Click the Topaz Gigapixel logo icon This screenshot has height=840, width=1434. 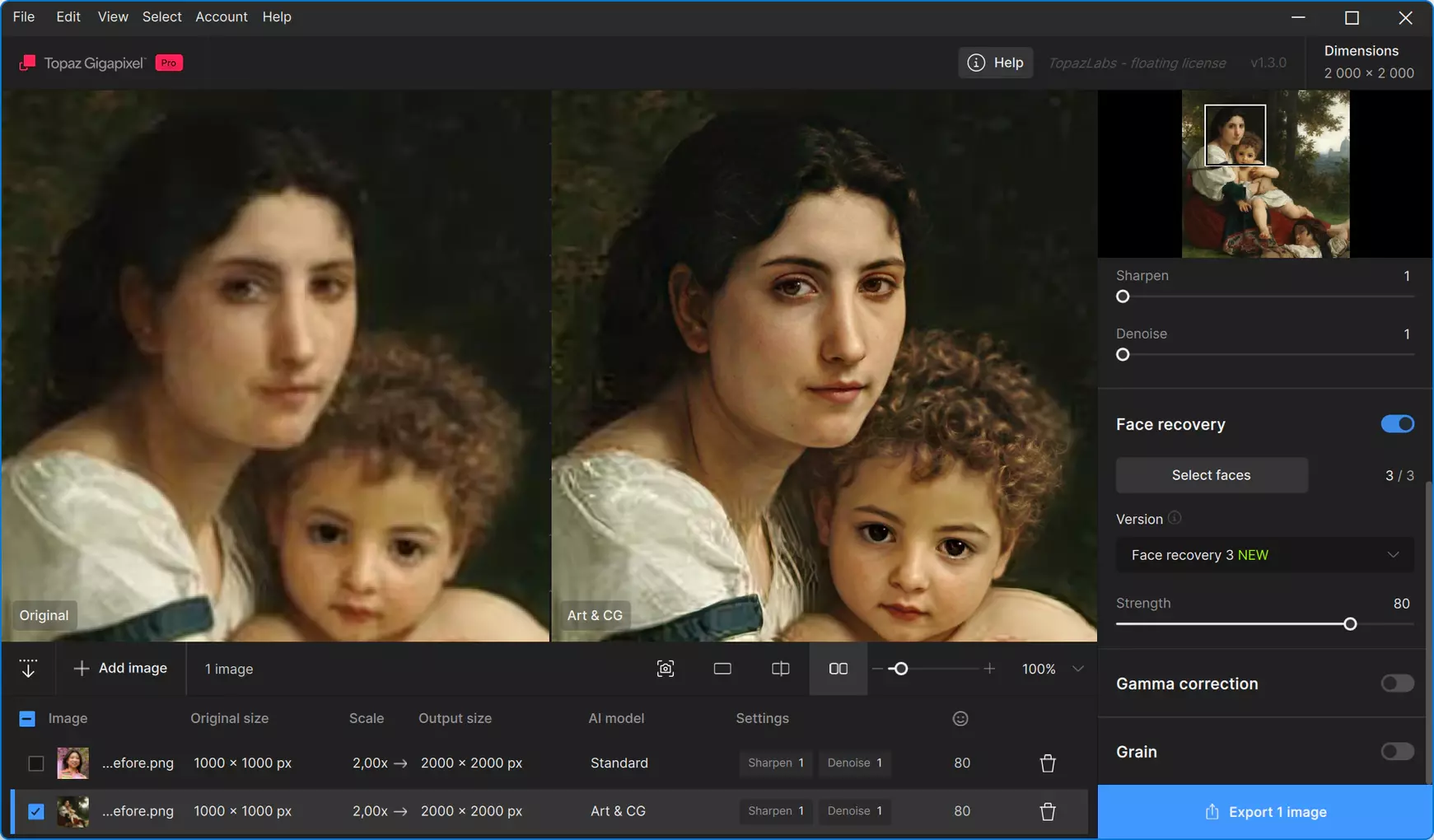(x=27, y=63)
